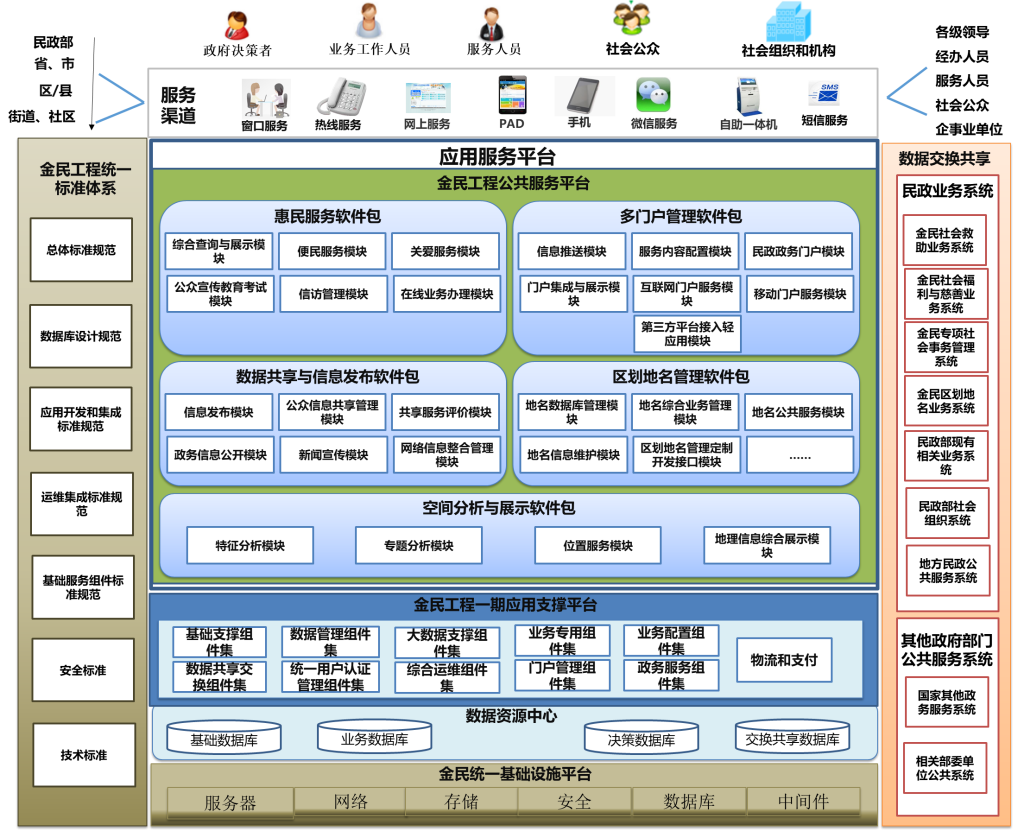The image size is (1024, 831).
Task: Select the 中间件 infrastructure cell
Action: pyautogui.click(x=803, y=801)
